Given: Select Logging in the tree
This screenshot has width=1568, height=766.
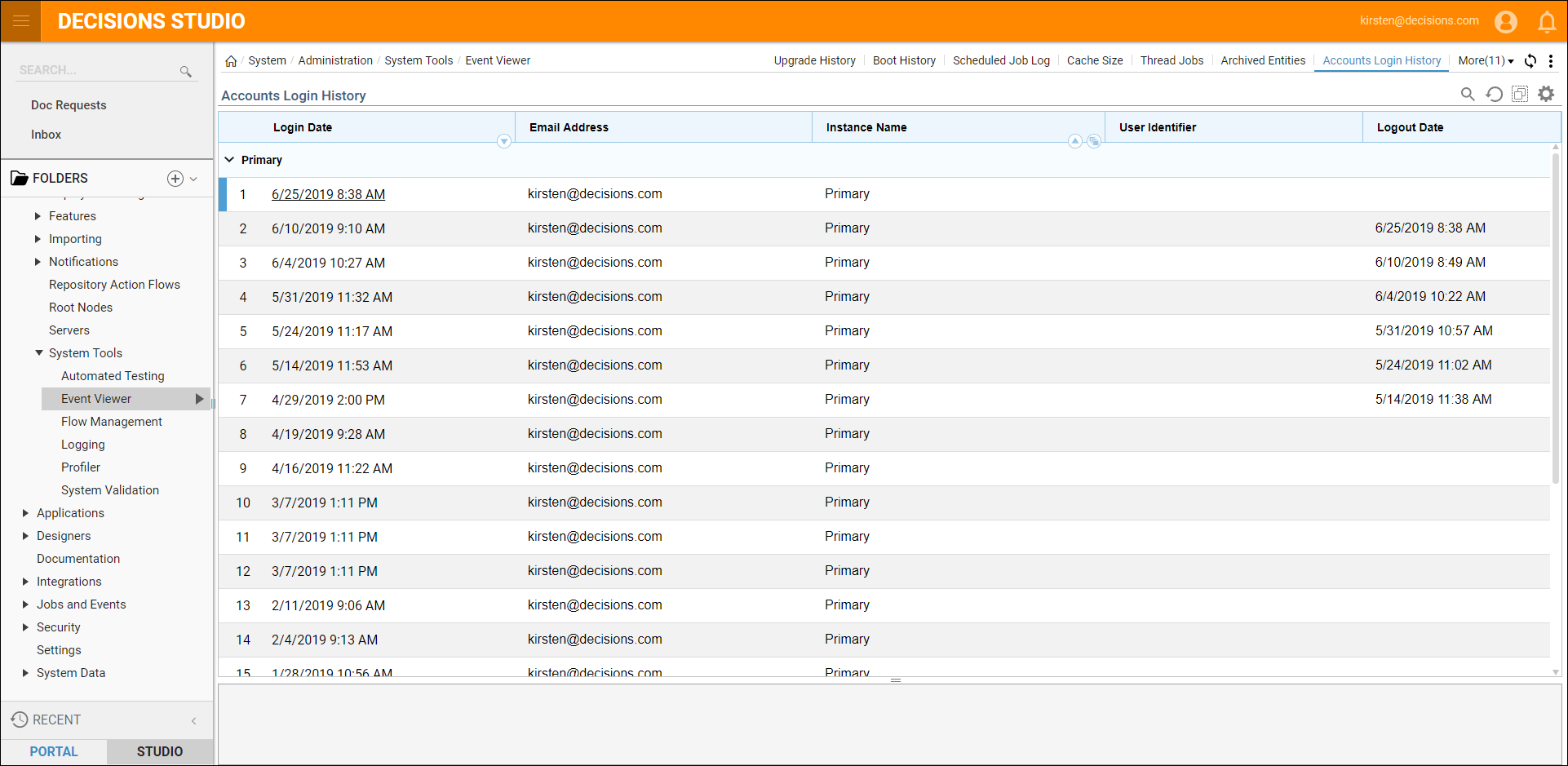Looking at the screenshot, I should click(x=82, y=445).
